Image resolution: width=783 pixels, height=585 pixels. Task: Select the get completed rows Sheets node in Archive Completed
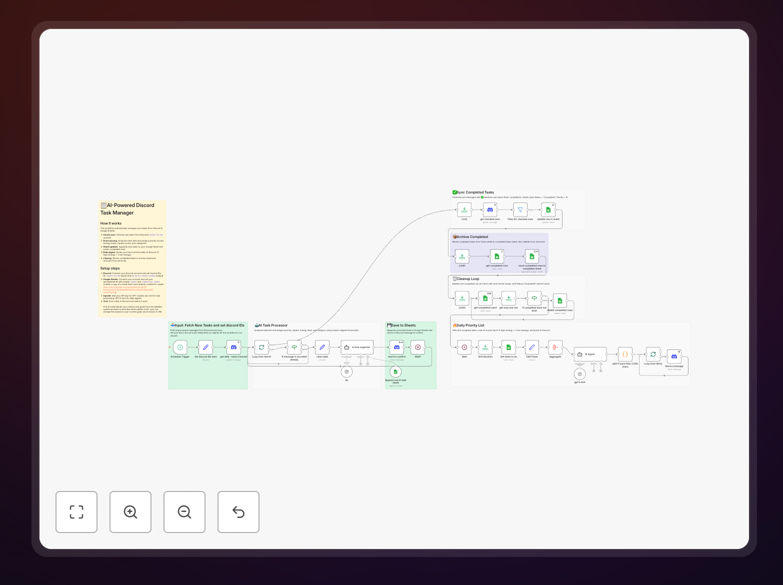[x=497, y=256]
